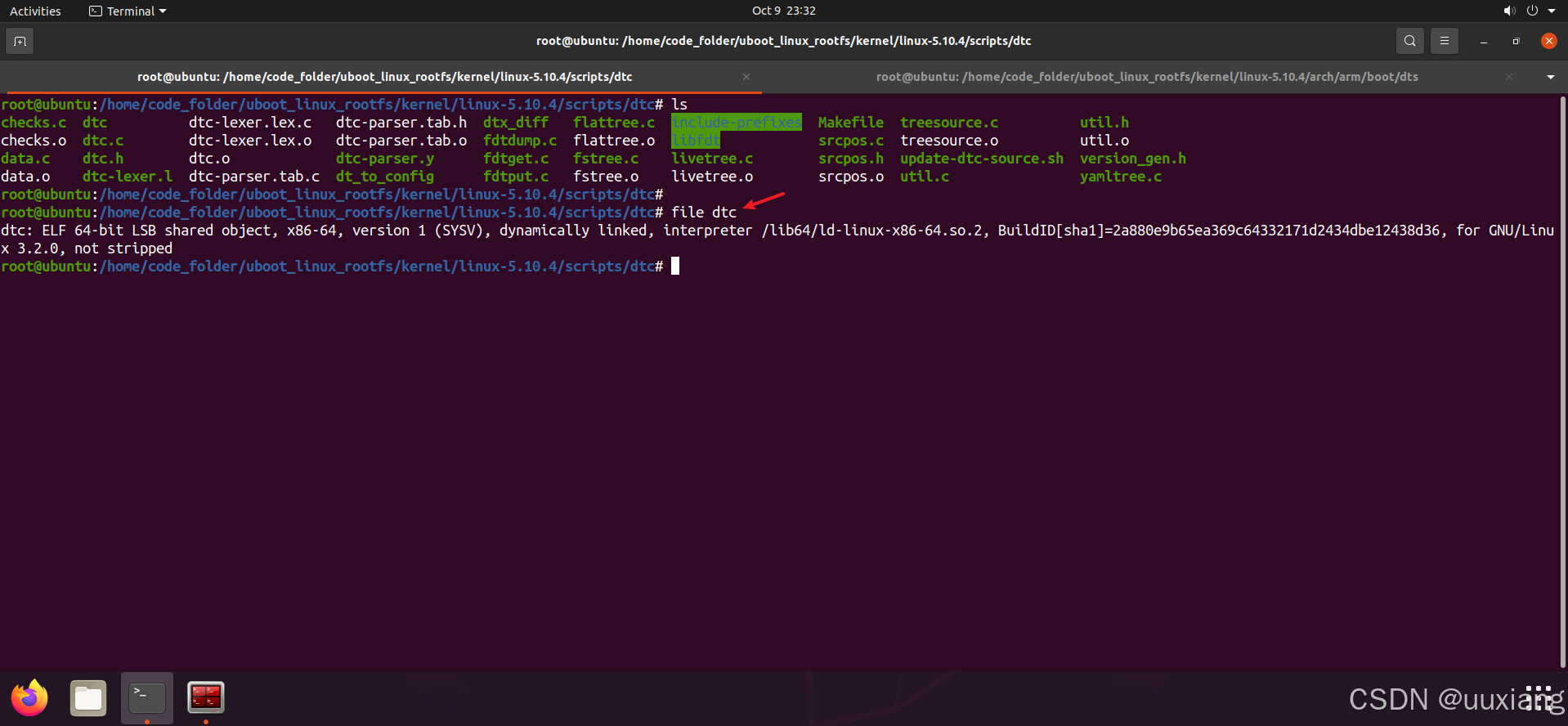The width and height of the screenshot is (1568, 726).
Task: Click the version_gen.h file name
Action: pyautogui.click(x=1133, y=159)
